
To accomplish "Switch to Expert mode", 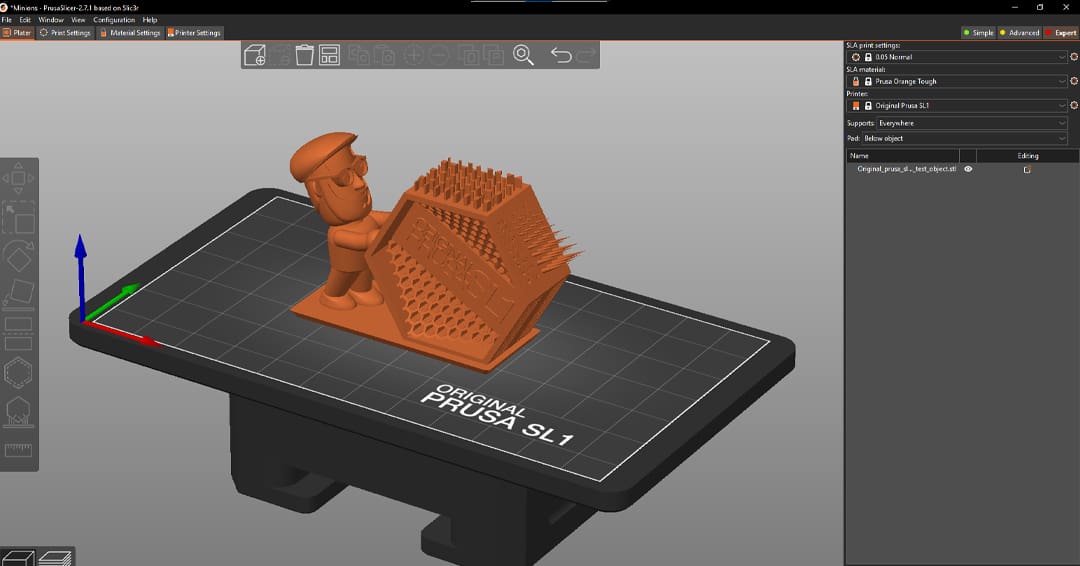I will click(1061, 32).
